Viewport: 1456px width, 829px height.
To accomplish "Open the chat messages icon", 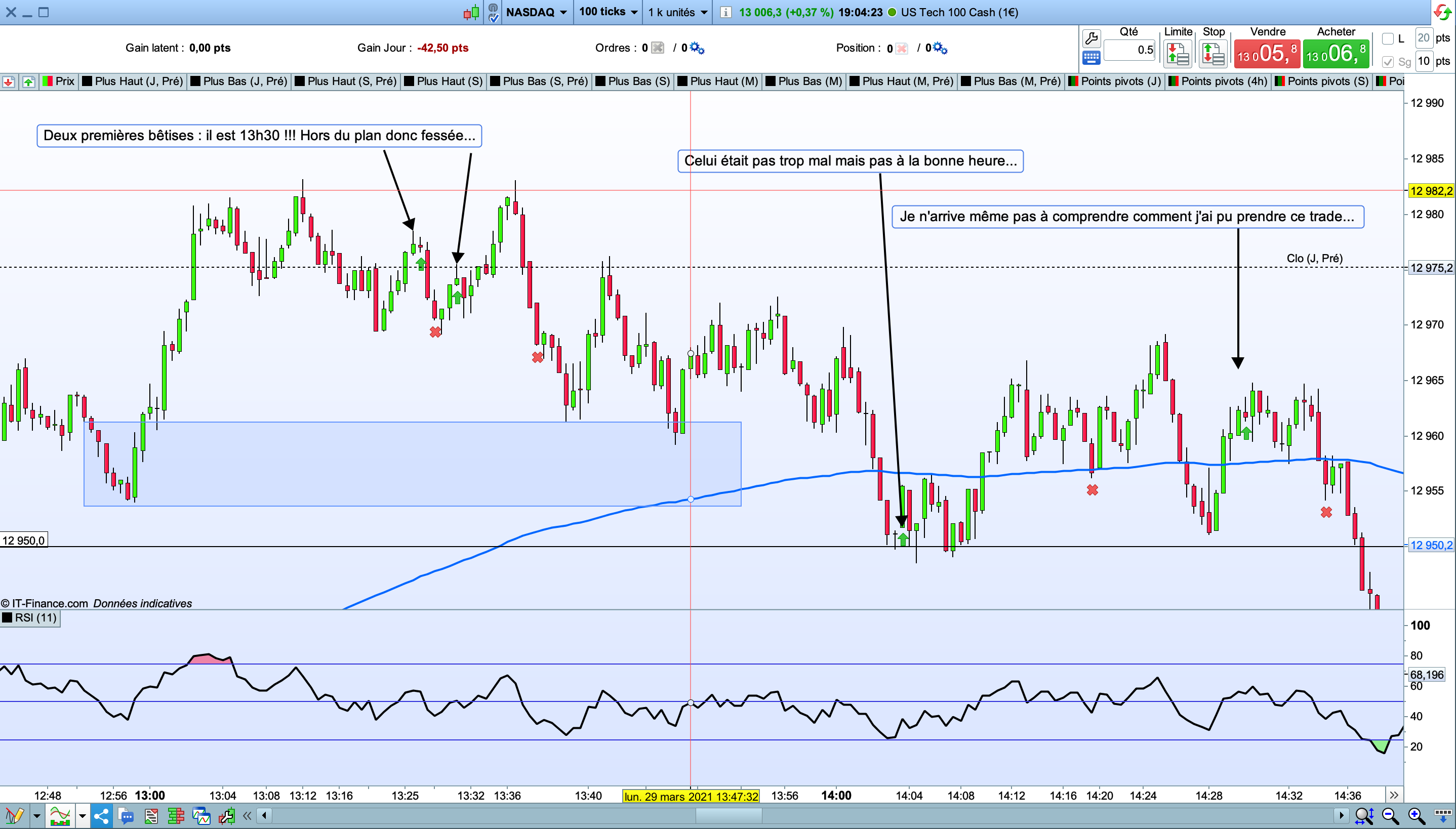I will pyautogui.click(x=126, y=816).
